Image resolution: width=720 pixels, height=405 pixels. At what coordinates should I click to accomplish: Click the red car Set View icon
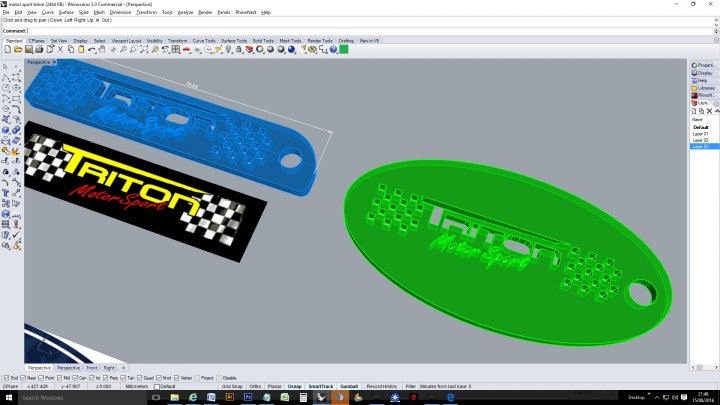[x=186, y=50]
